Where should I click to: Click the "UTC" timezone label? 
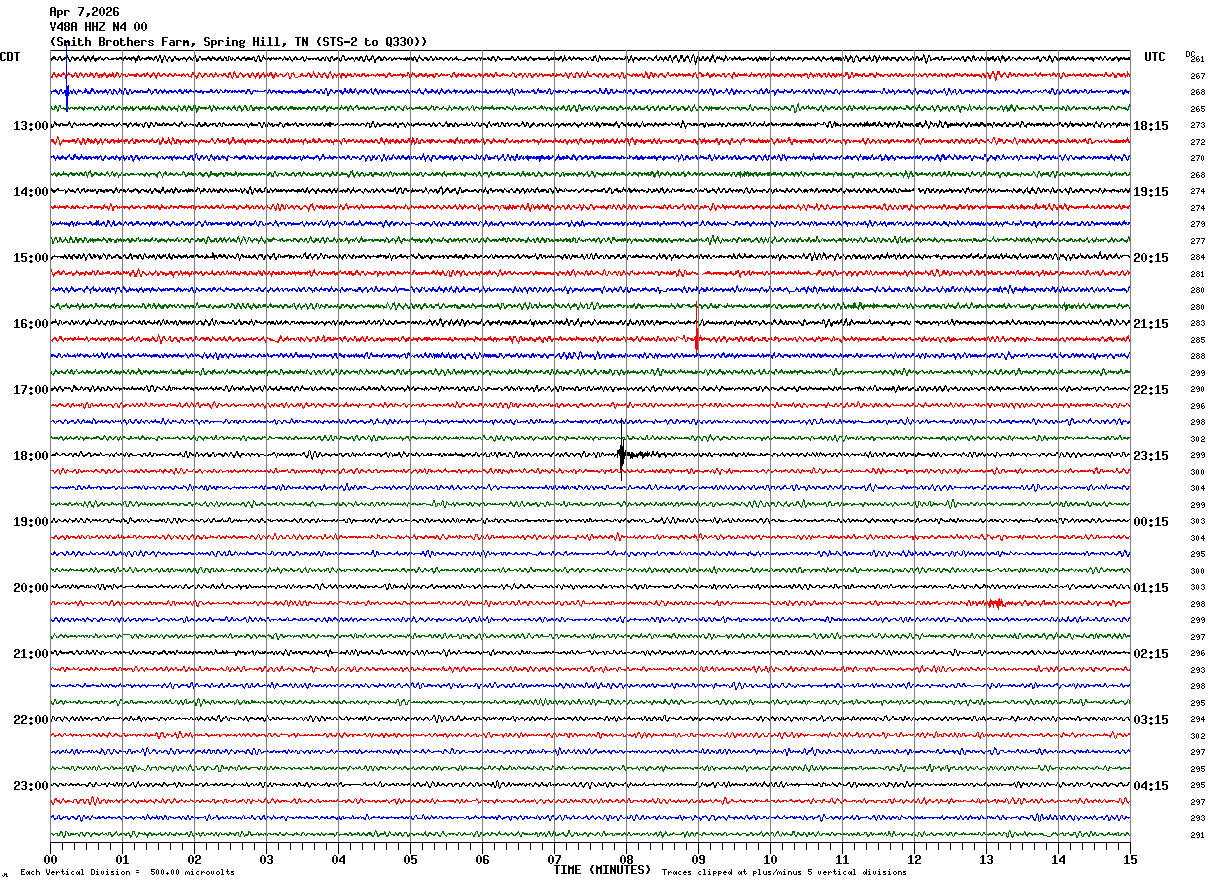coord(1155,57)
